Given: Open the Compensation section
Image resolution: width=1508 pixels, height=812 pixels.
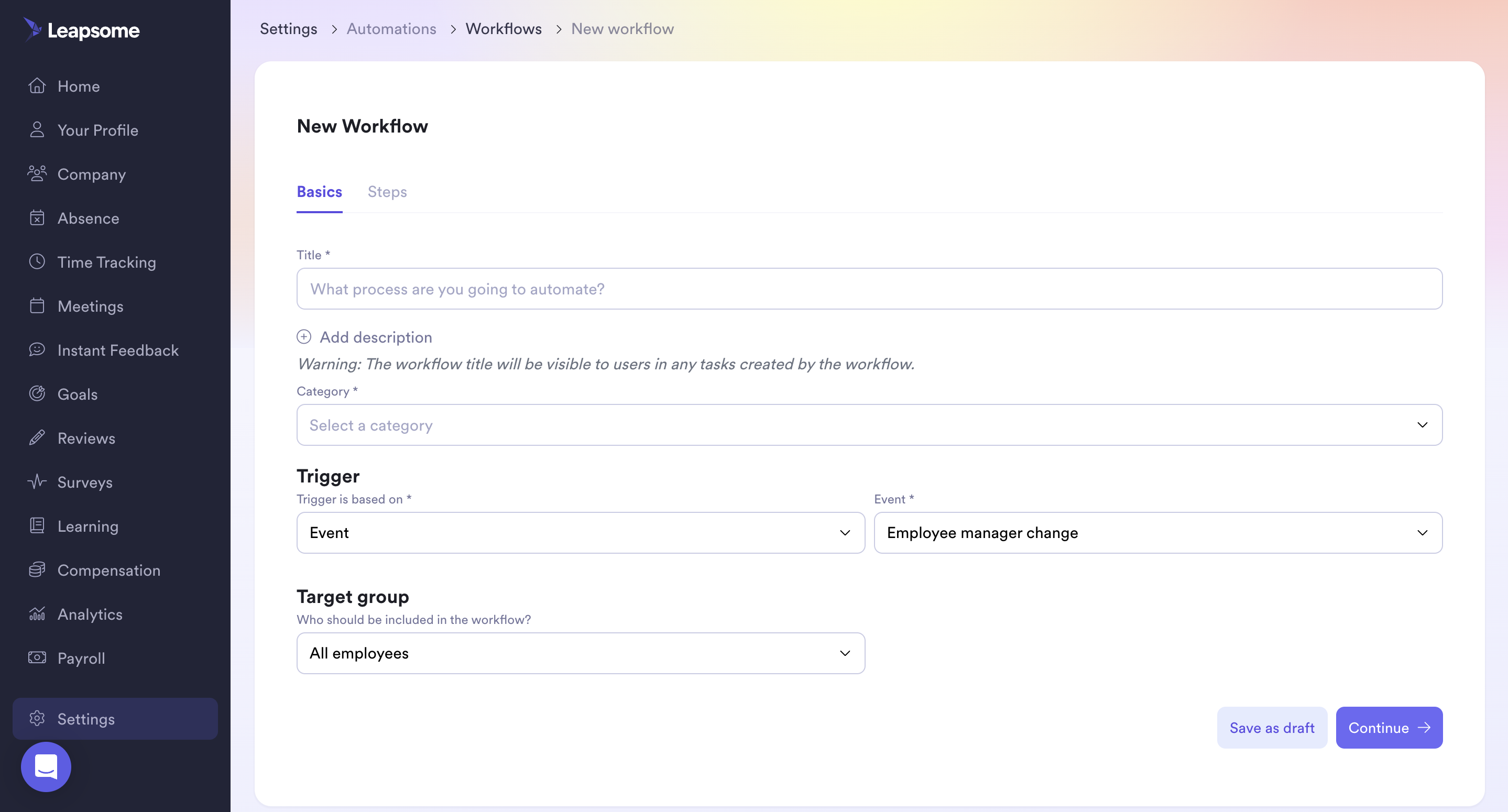Looking at the screenshot, I should pos(115,569).
